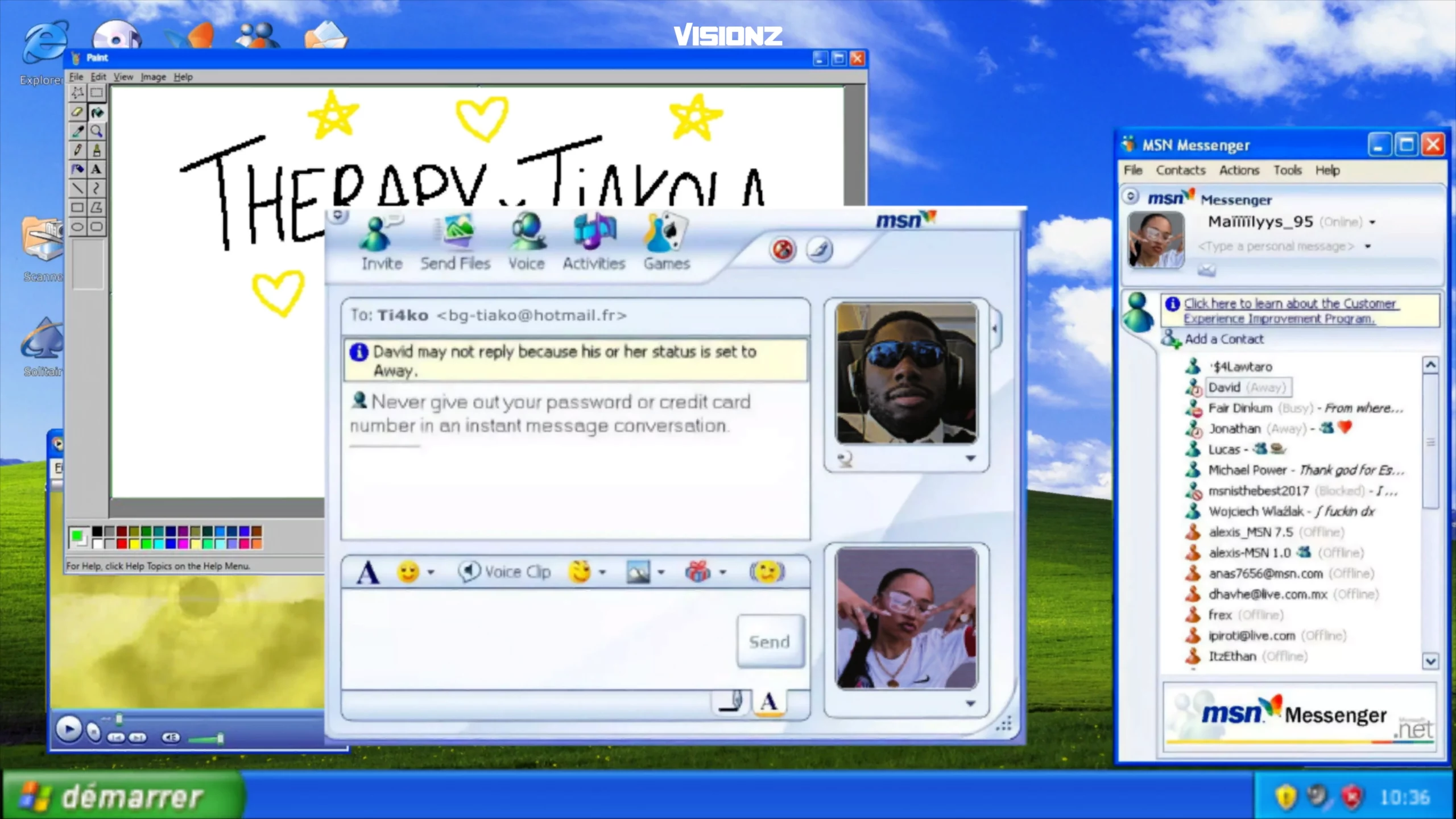Select the Ellipse tool in Paint
Screen dimensions: 1456x819
click(78, 227)
